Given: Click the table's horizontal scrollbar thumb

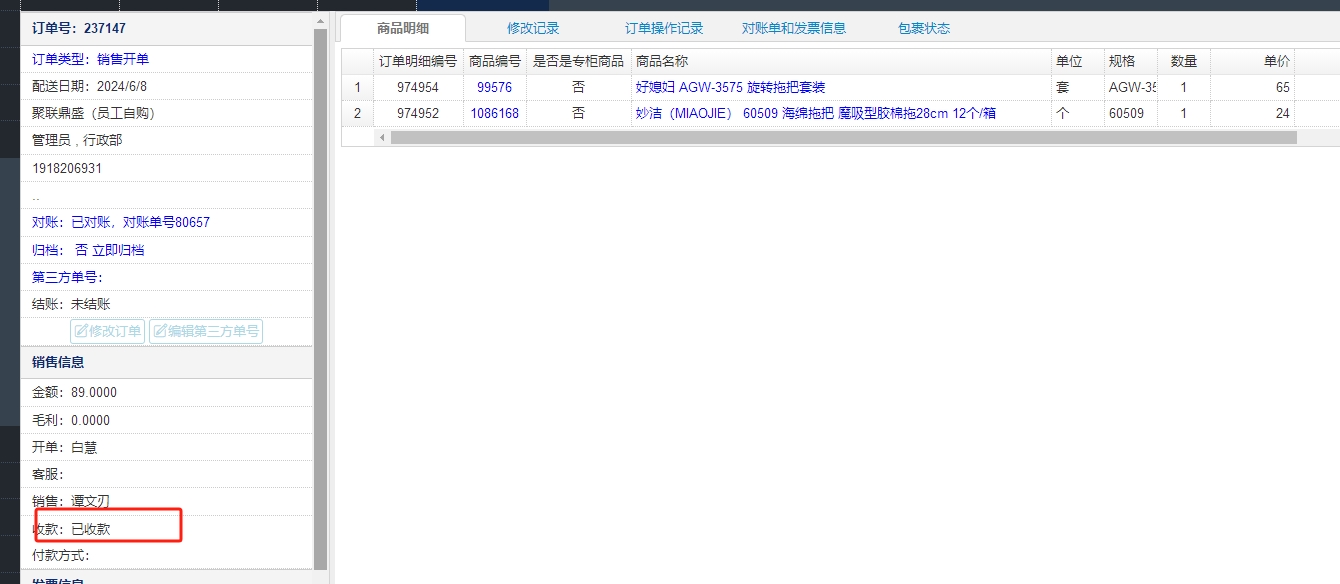Looking at the screenshot, I should click(x=843, y=137).
